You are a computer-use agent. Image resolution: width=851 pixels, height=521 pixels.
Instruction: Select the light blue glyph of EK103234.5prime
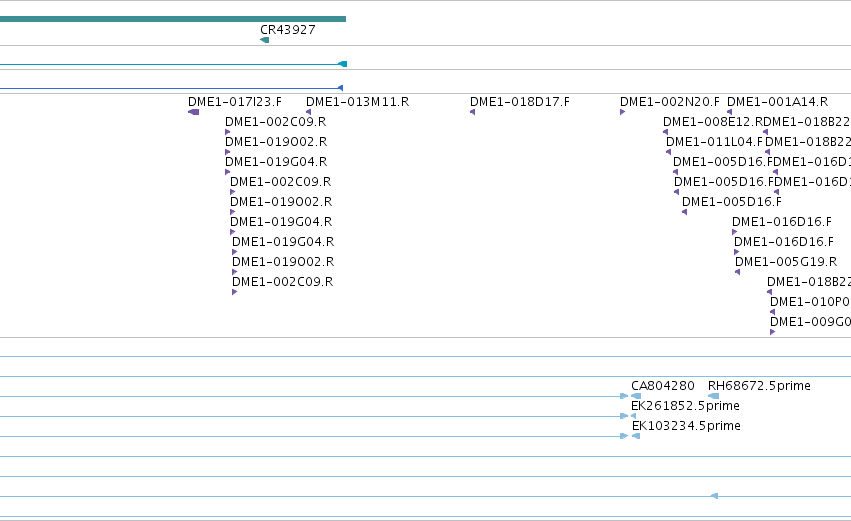coord(636,436)
